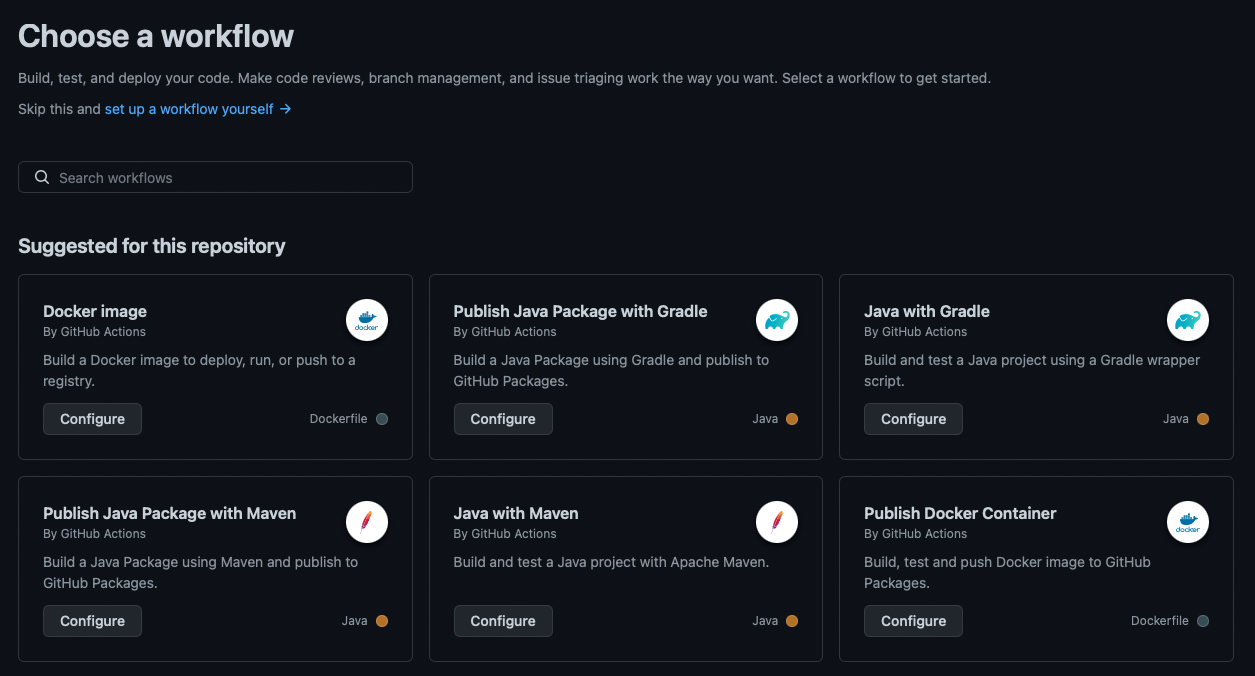
Task: Click the Docker logo on Docker image card
Action: pos(367,320)
